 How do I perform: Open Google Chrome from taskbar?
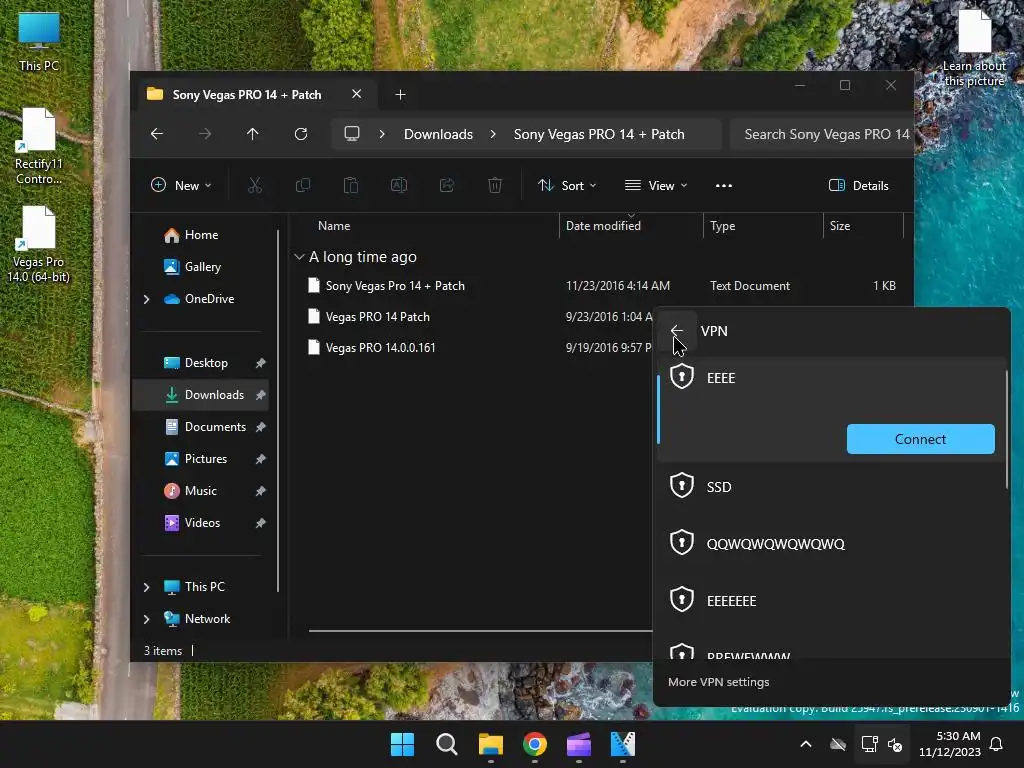tap(535, 744)
